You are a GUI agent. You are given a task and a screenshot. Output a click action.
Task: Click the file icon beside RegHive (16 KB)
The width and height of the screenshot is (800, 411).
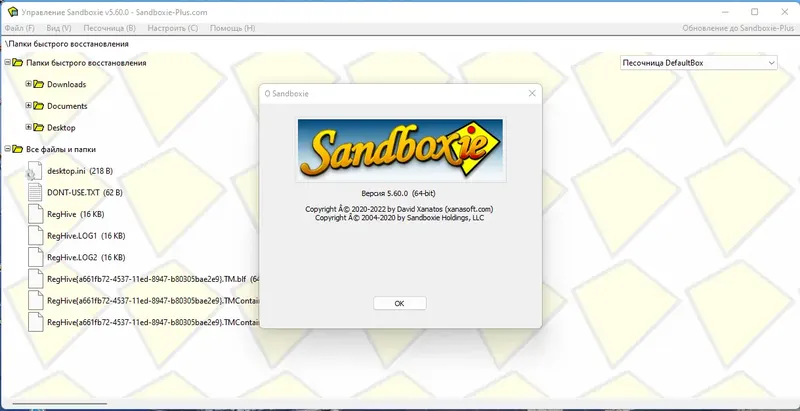pos(35,214)
